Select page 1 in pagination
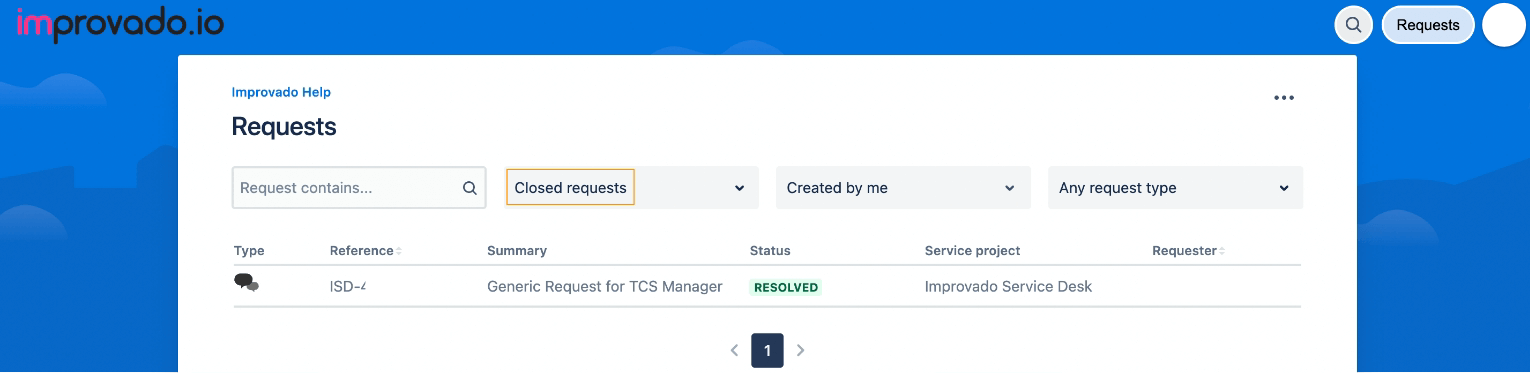This screenshot has width=1530, height=373. click(x=767, y=350)
